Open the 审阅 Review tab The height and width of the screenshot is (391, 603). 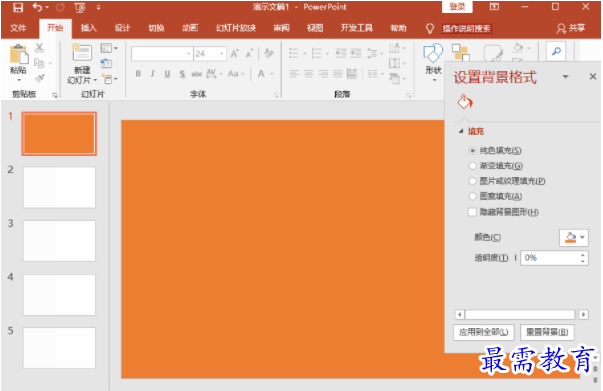(281, 28)
